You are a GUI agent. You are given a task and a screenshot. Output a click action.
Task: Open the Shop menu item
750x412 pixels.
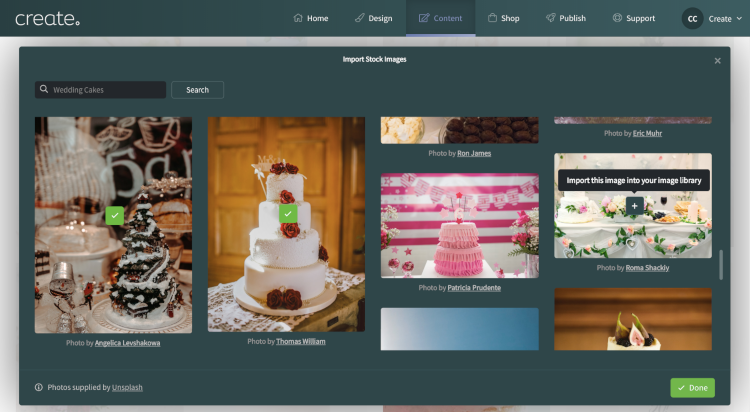coord(504,18)
